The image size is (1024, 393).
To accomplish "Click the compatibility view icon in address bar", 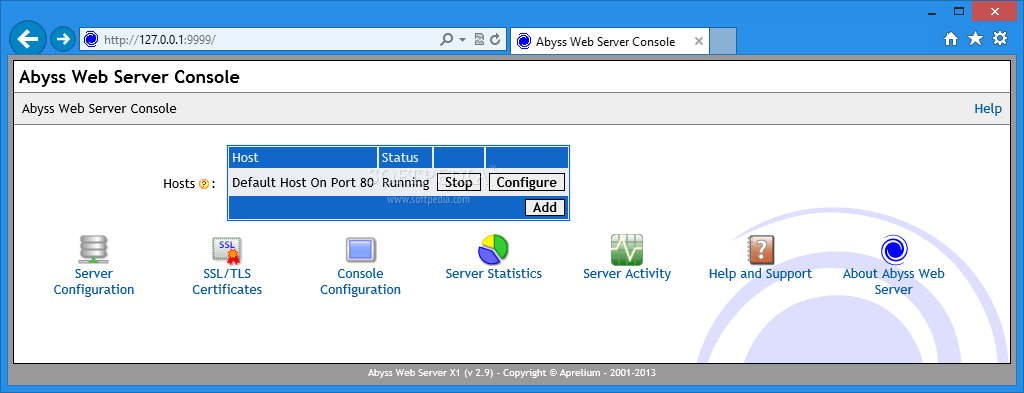I will pos(479,39).
